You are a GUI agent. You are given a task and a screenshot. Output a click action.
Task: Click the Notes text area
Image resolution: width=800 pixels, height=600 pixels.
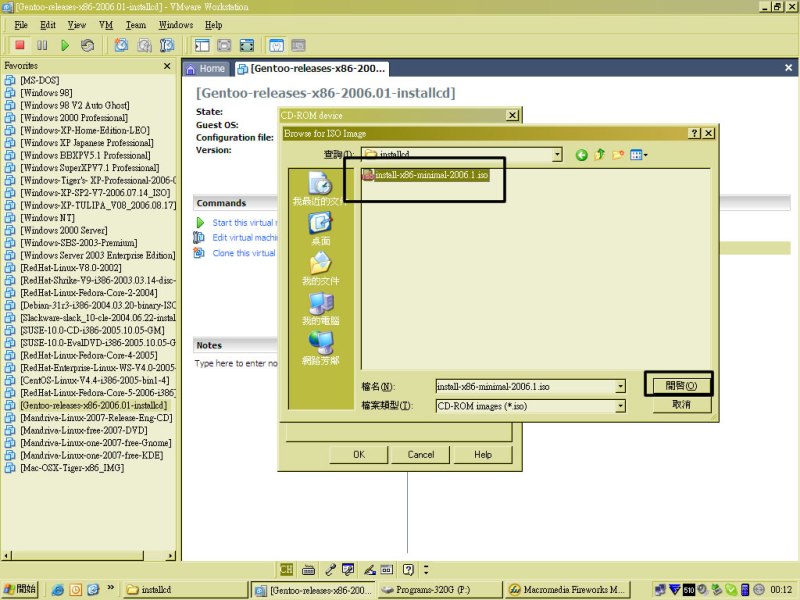click(x=235, y=363)
